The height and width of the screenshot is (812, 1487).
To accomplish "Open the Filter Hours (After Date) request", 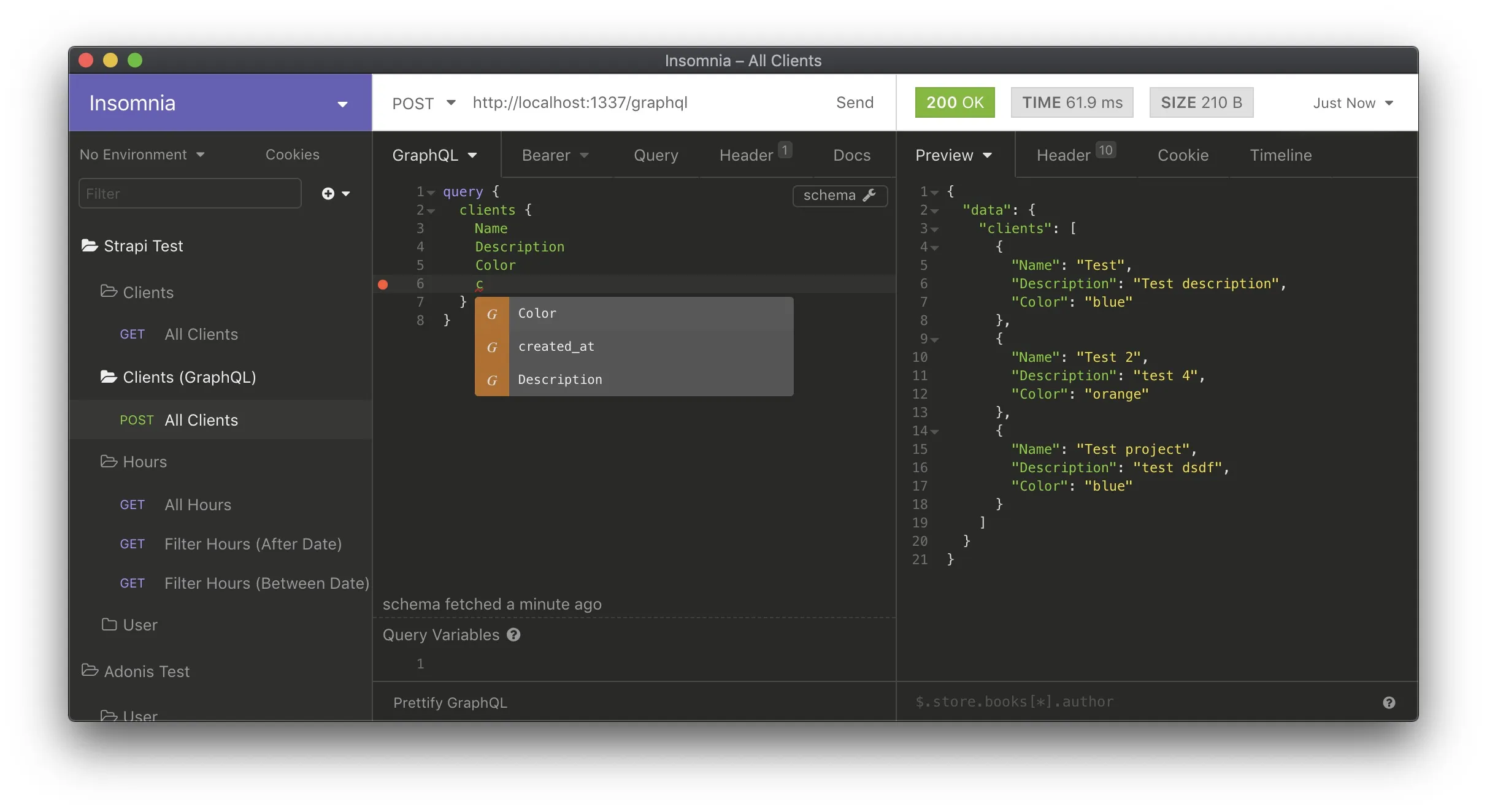I will [252, 544].
